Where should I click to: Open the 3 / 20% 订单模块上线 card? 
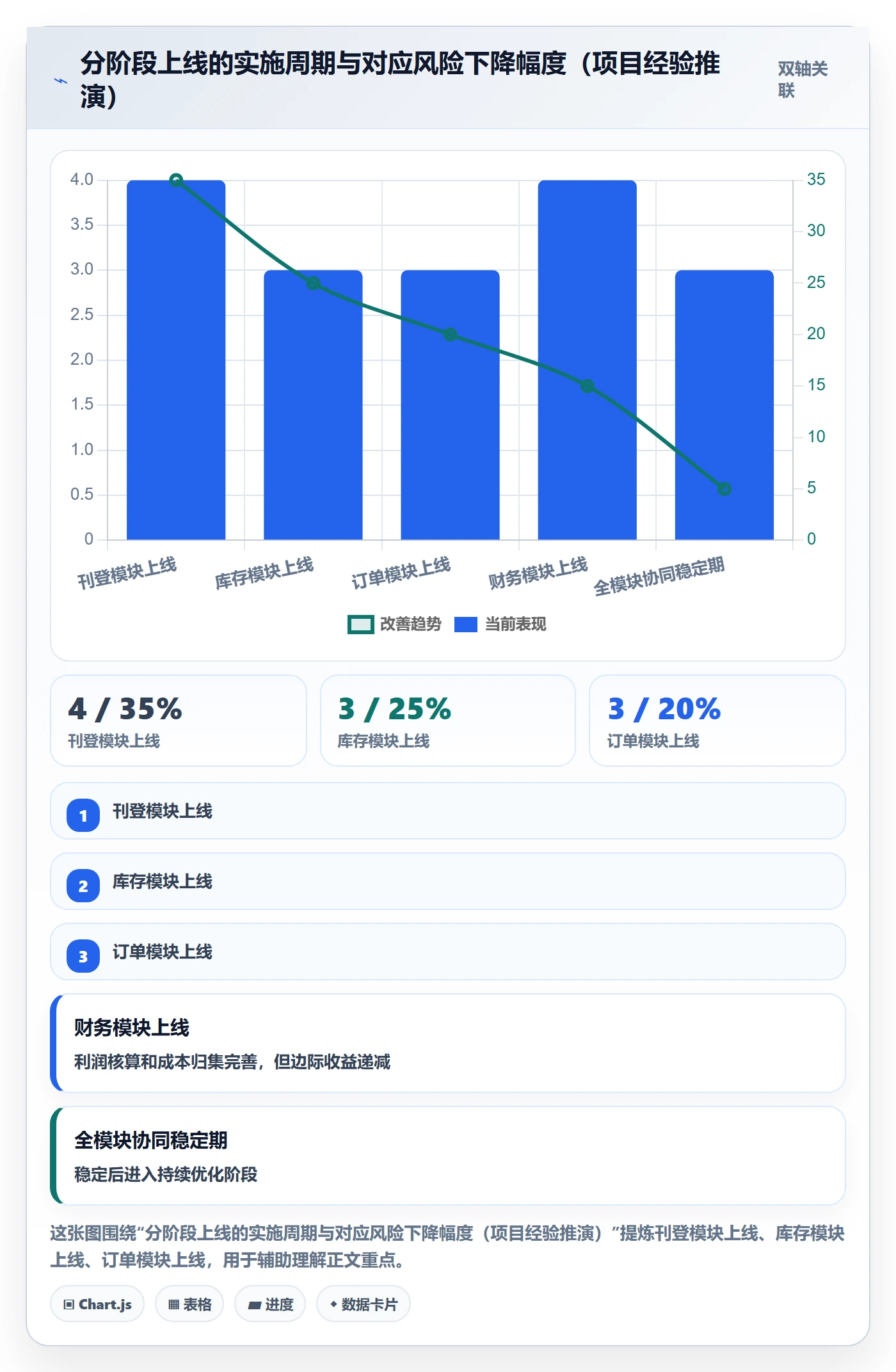(717, 721)
